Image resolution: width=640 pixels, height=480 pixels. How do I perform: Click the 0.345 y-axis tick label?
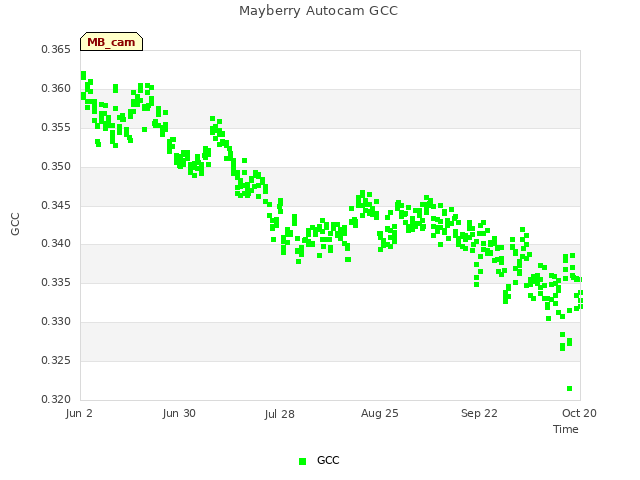(56, 205)
